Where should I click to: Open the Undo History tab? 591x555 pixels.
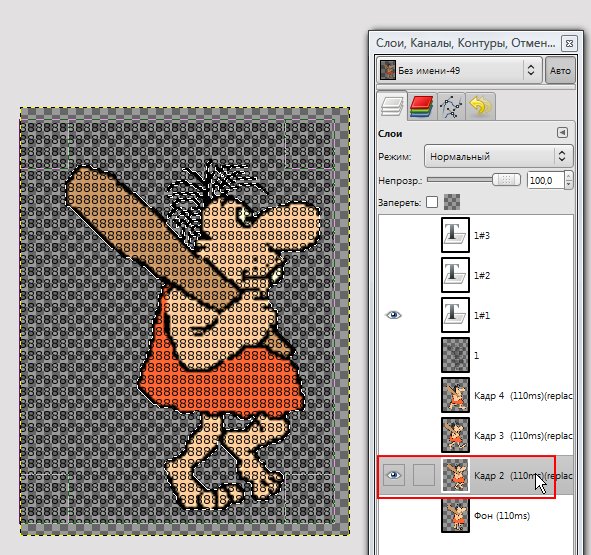coord(480,107)
